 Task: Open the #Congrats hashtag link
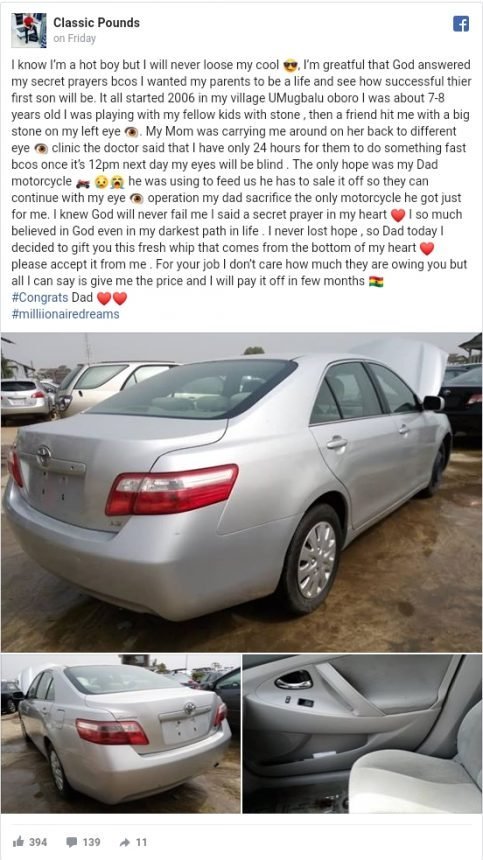39,298
